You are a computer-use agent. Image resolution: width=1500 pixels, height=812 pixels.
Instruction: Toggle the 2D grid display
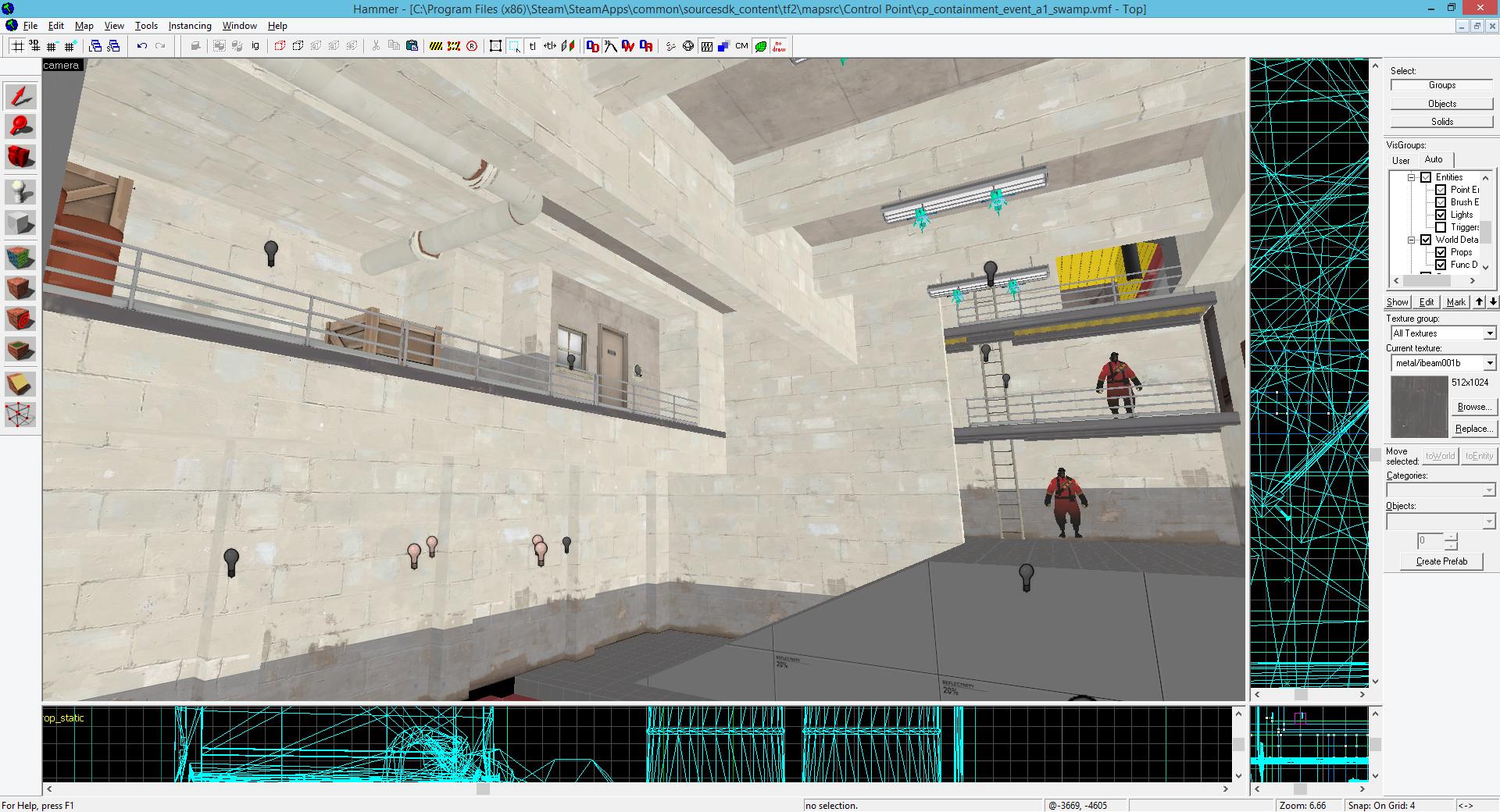point(17,46)
